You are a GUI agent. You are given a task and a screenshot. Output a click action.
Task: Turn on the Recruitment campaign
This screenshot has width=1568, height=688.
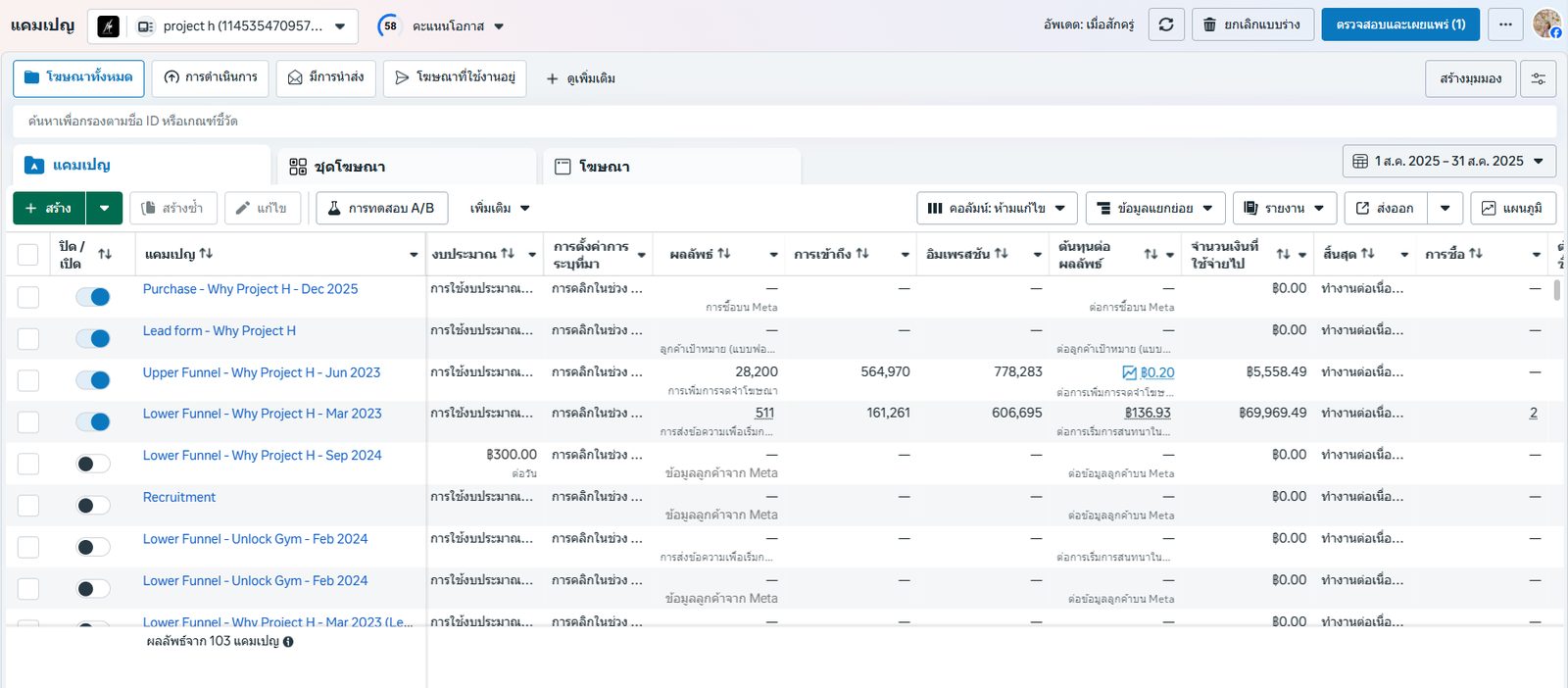click(93, 506)
